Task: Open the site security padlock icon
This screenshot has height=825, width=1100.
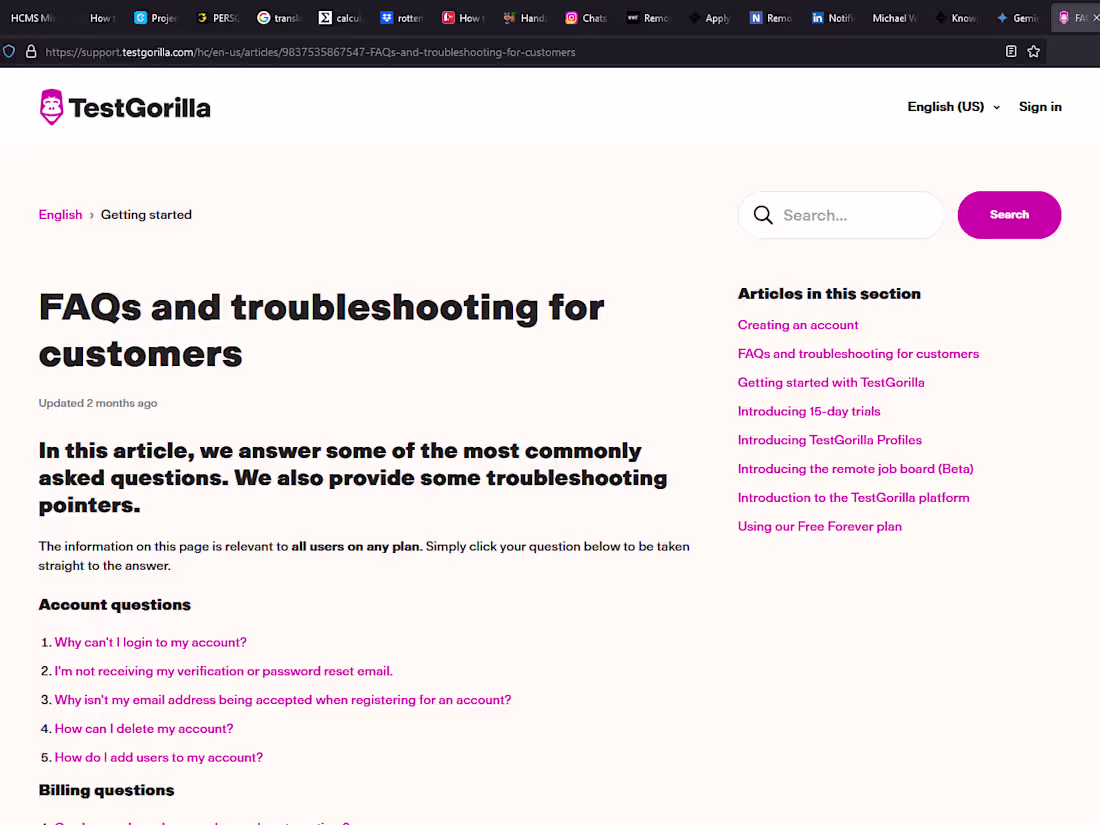Action: click(31, 51)
